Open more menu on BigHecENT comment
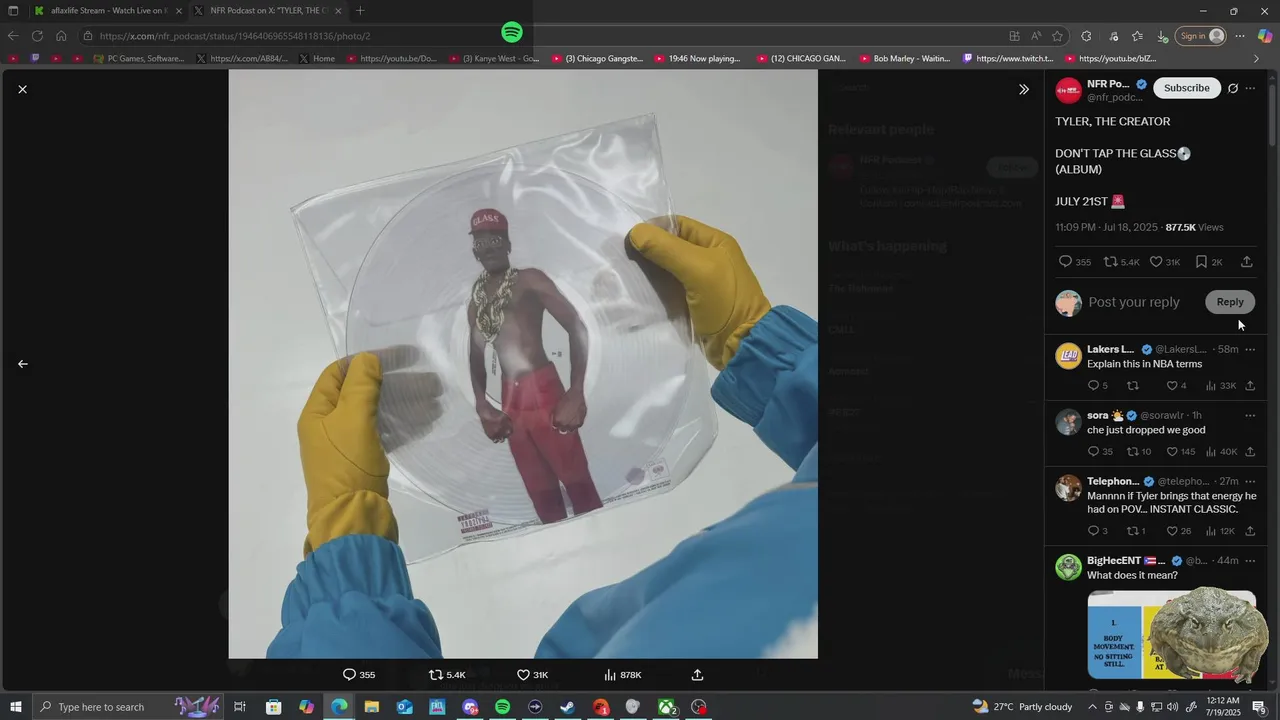The width and height of the screenshot is (1280, 720). (x=1250, y=561)
